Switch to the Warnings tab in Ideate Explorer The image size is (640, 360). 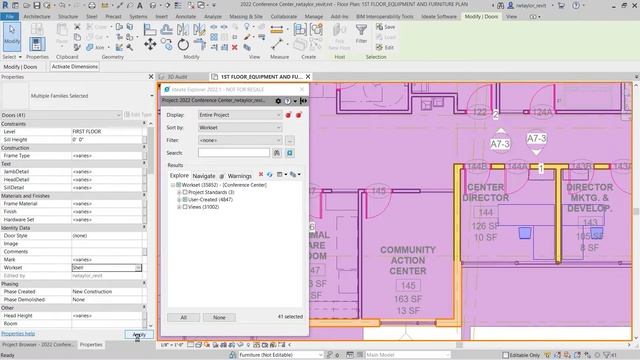click(x=239, y=176)
